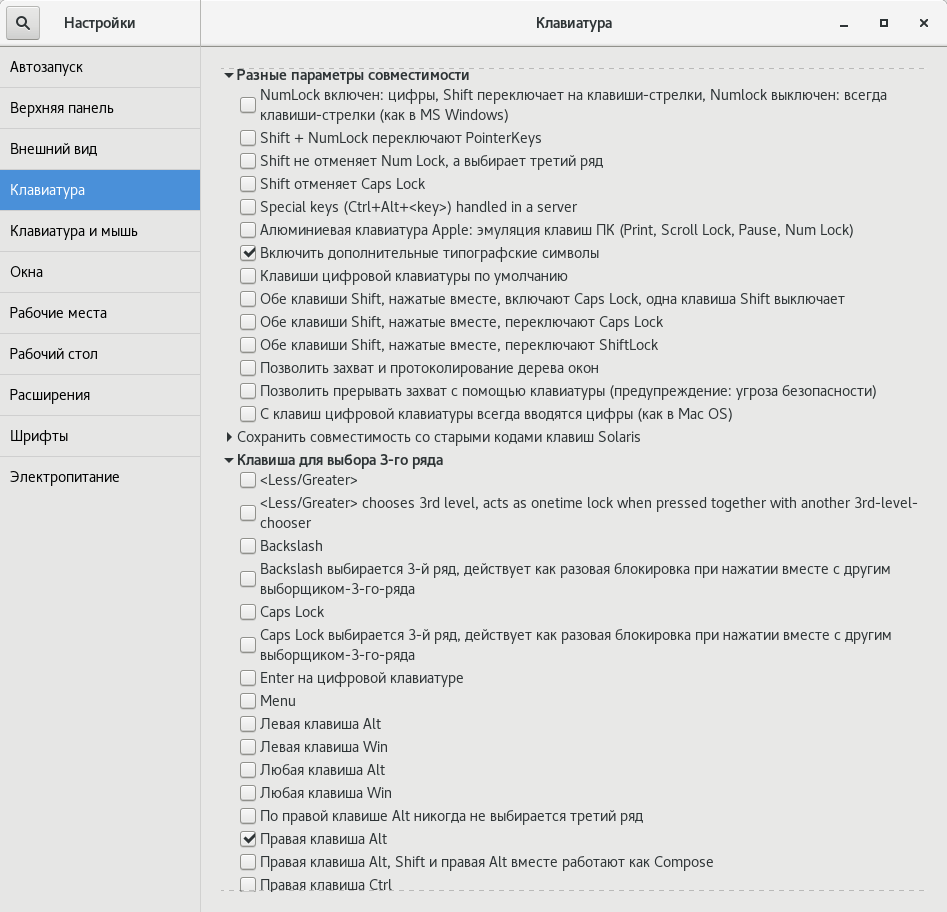Tick Правая клавиша Ctrl checkbox

pos(248,884)
